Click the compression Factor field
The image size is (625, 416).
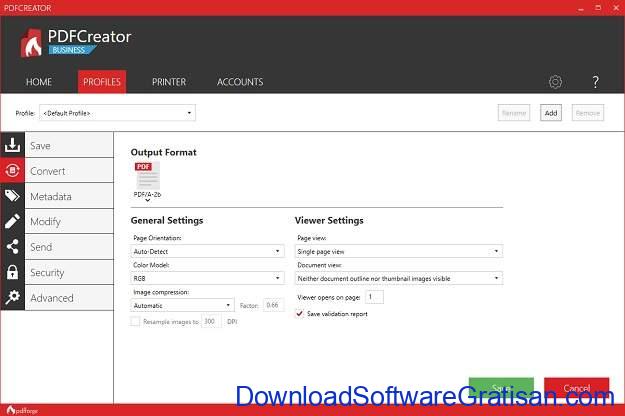coord(273,305)
